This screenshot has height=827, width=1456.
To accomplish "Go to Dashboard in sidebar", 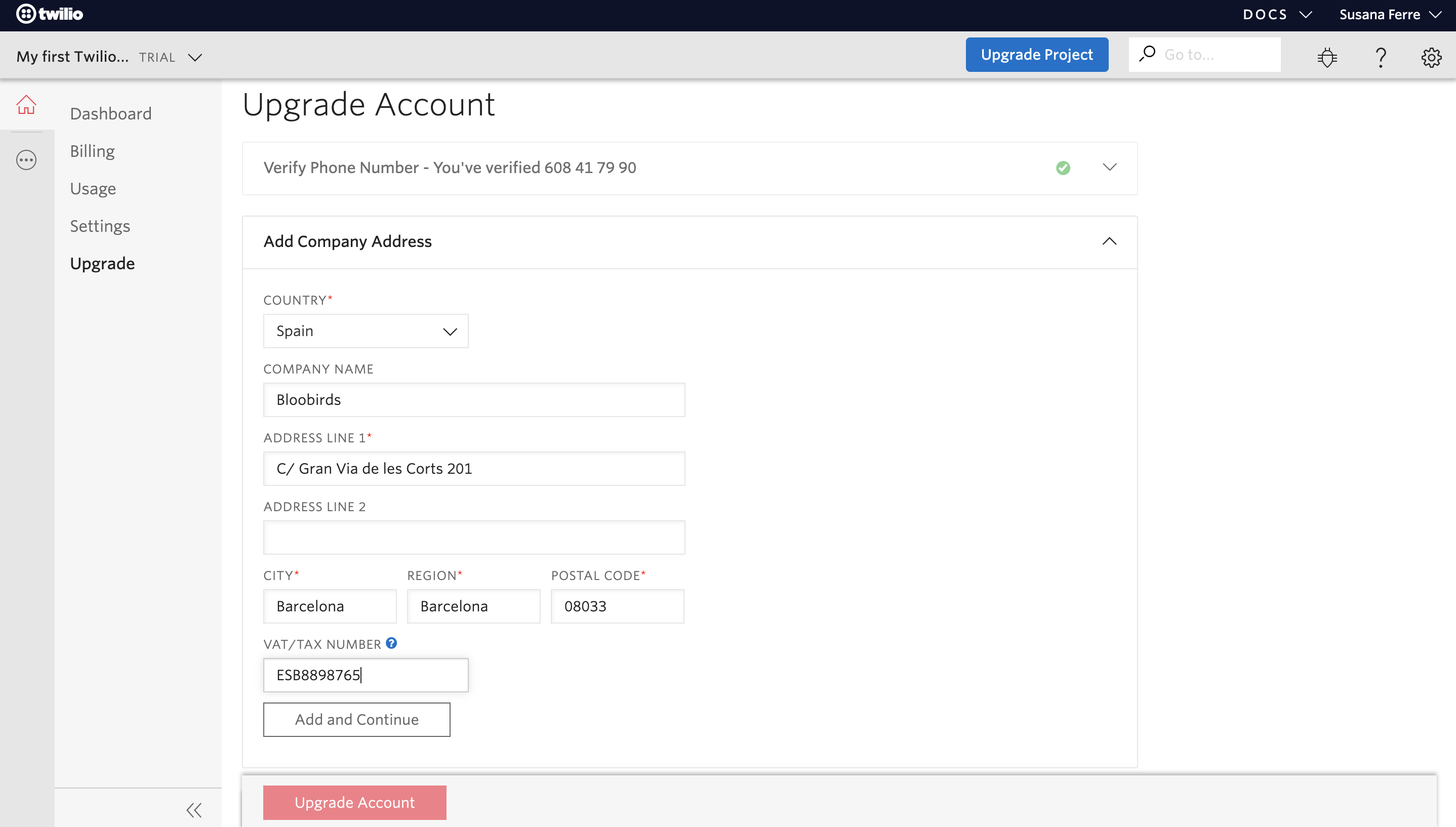I will click(x=111, y=113).
